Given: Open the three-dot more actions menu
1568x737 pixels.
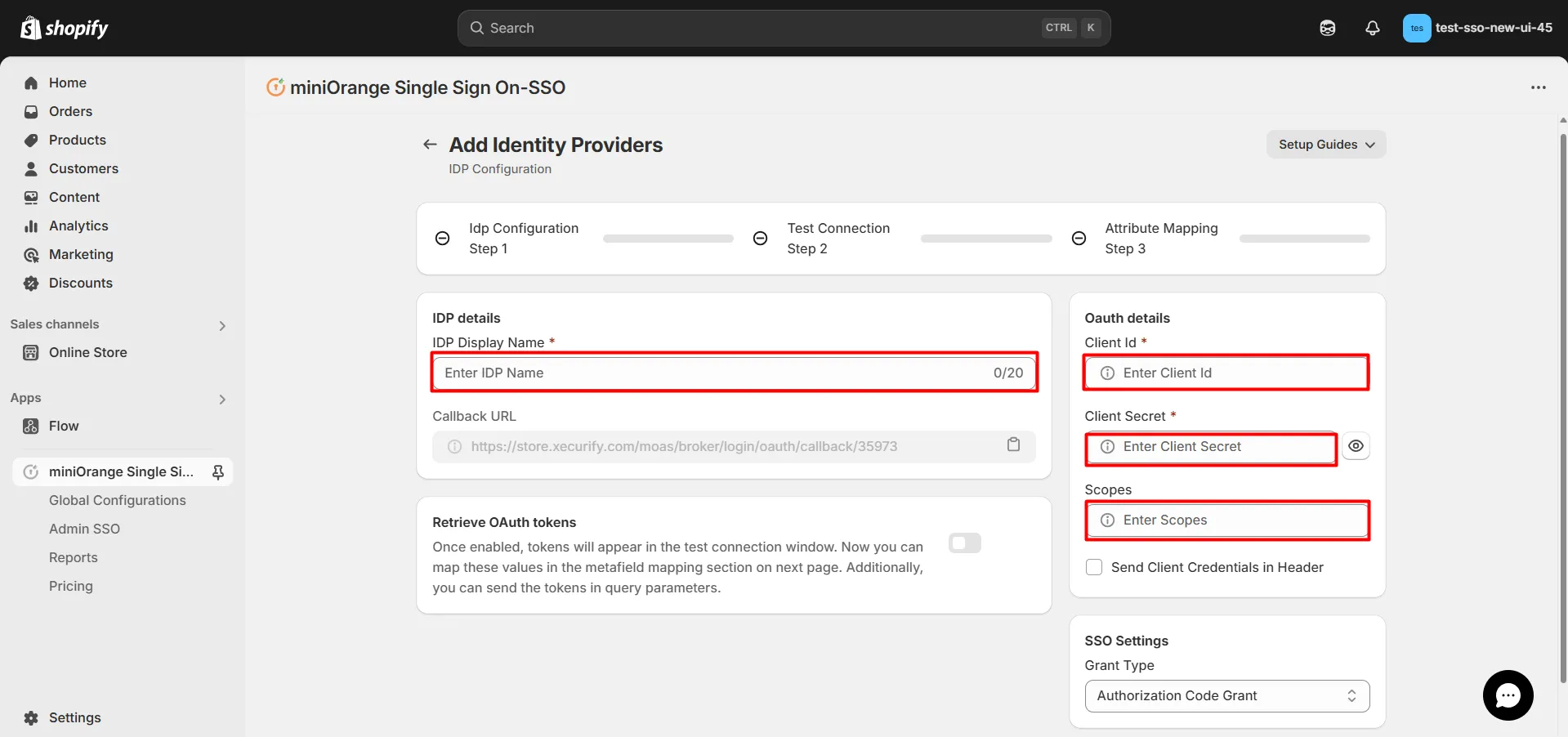Looking at the screenshot, I should point(1539,87).
